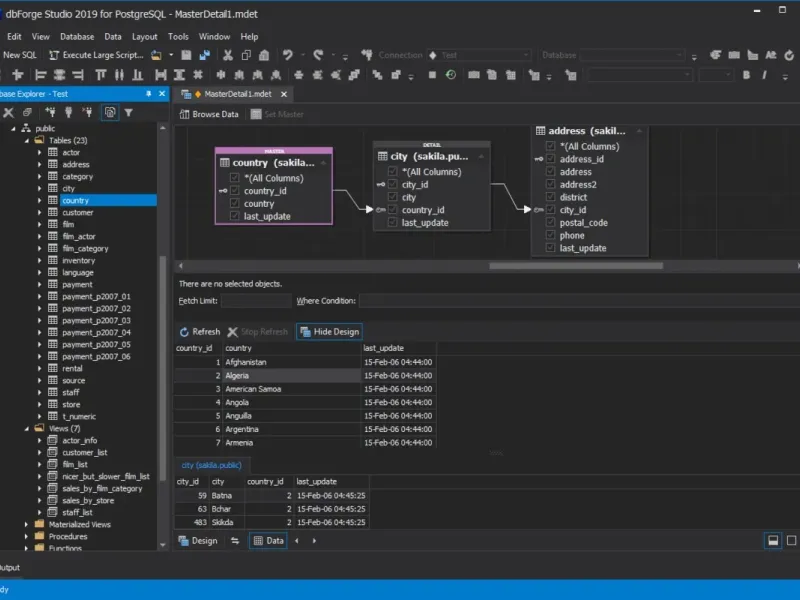Click the country column header in grid
This screenshot has width=800, height=600.
pyautogui.click(x=292, y=348)
